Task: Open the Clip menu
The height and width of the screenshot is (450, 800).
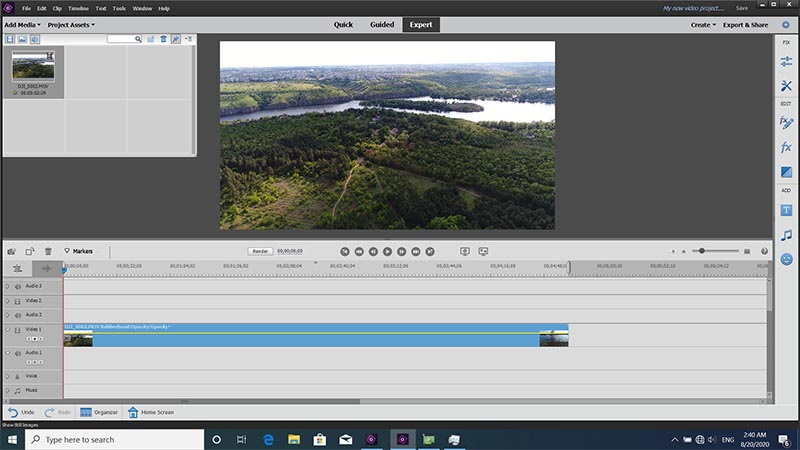Action: (x=57, y=8)
